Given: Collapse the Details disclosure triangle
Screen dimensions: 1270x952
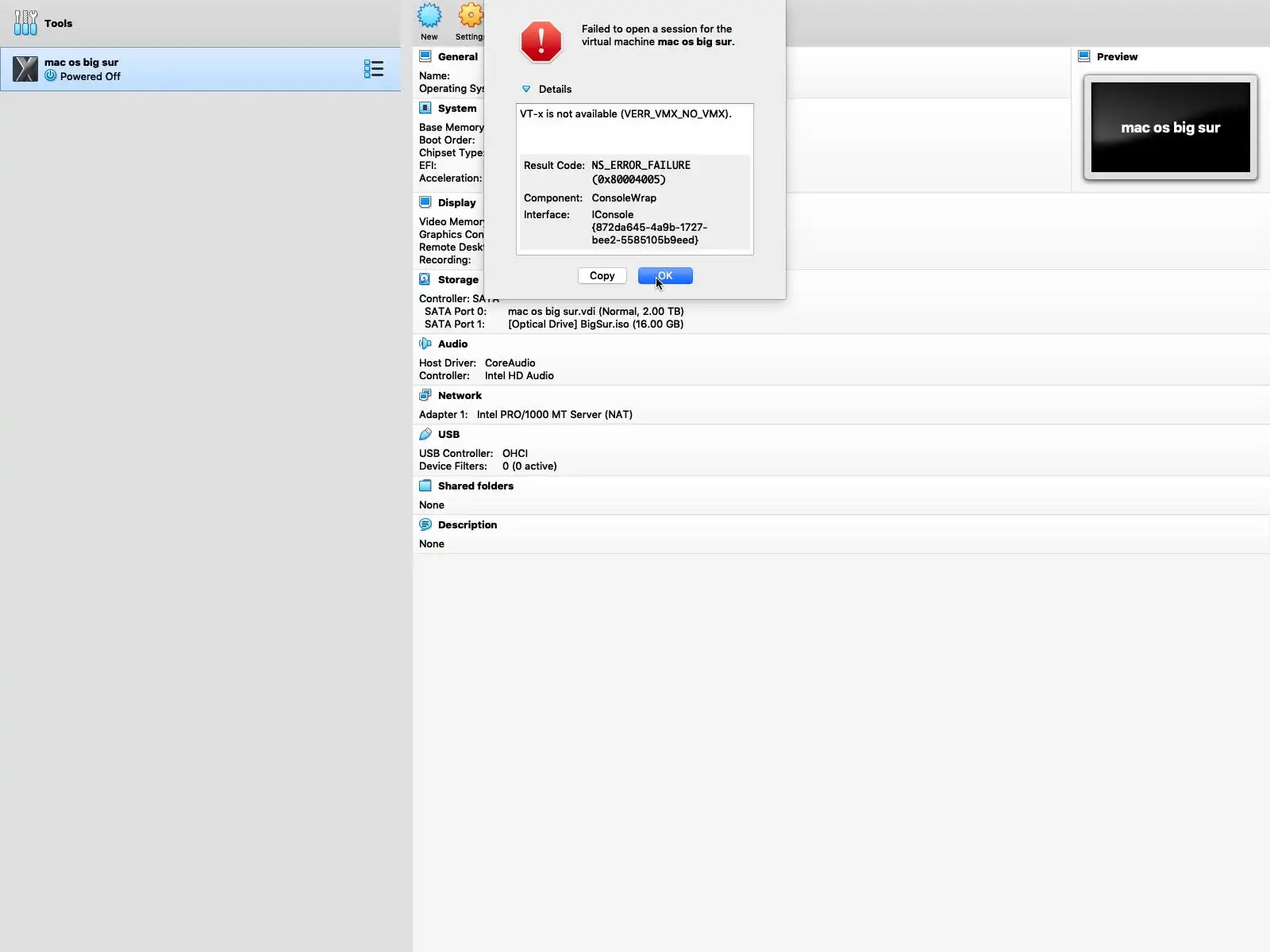Looking at the screenshot, I should pos(526,89).
